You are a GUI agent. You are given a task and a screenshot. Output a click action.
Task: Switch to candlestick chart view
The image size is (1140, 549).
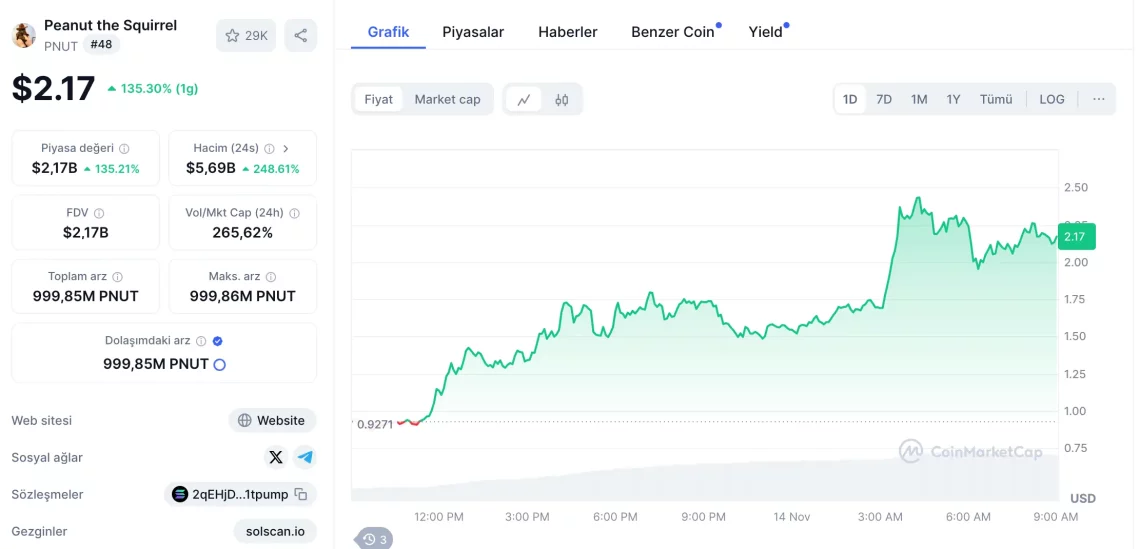coord(562,99)
